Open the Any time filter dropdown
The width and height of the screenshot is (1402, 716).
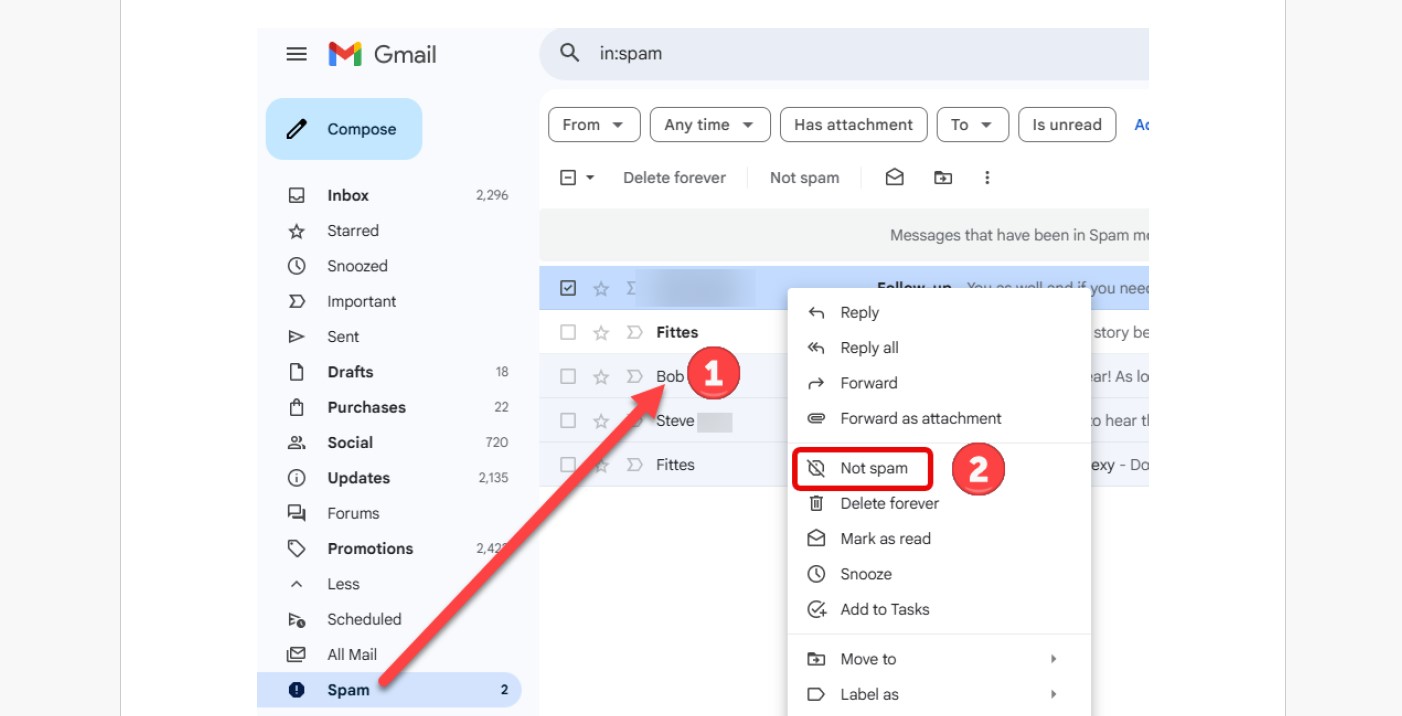(x=710, y=124)
